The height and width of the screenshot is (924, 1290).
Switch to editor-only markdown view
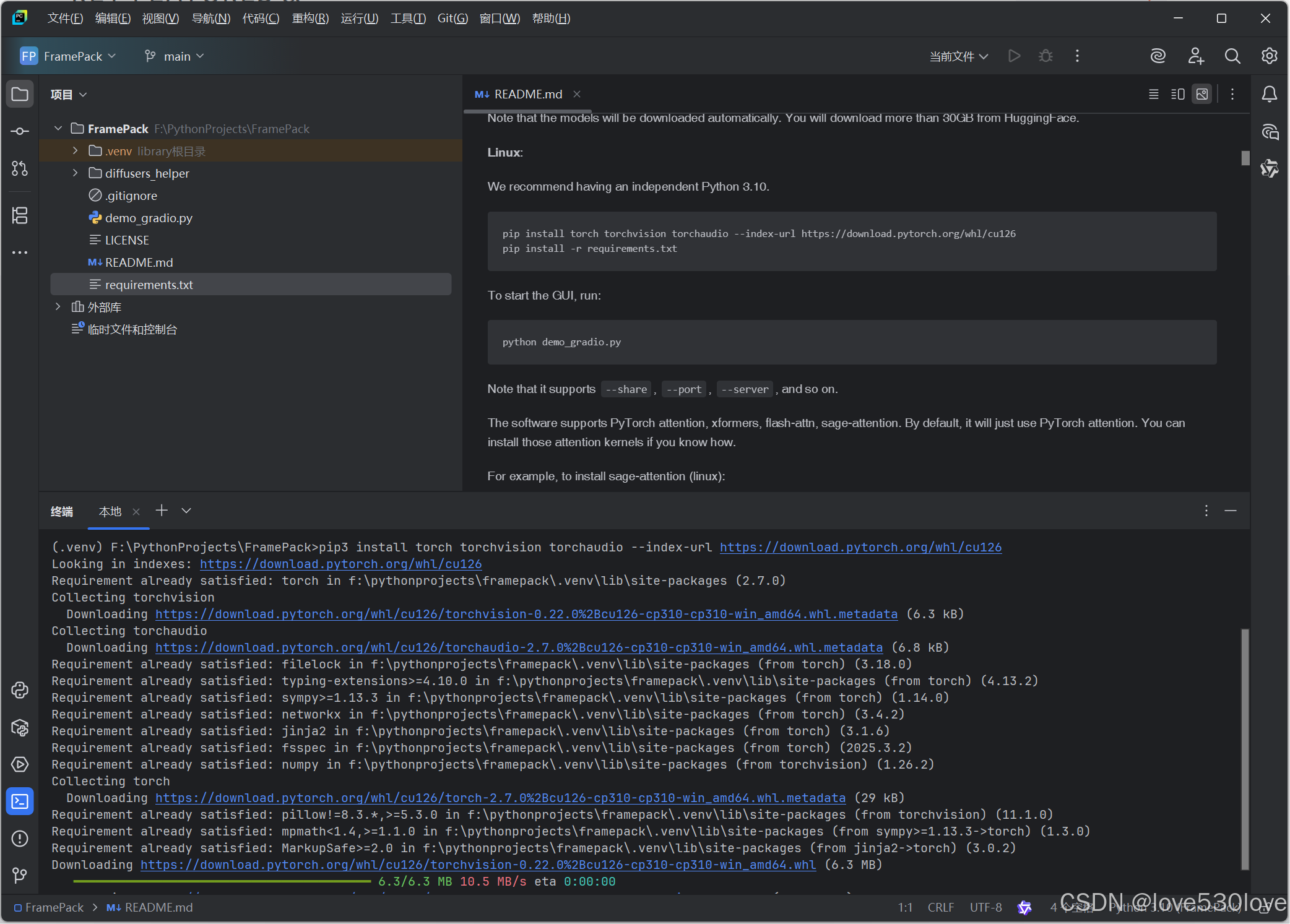1153,94
